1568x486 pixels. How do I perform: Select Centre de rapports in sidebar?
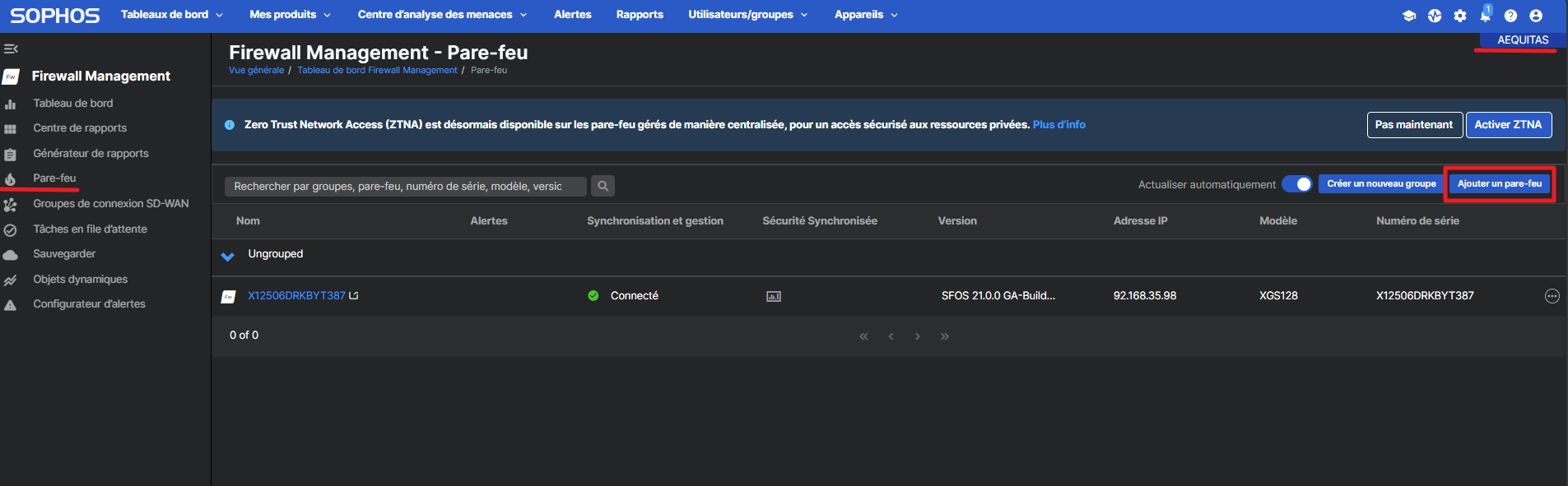coord(80,128)
